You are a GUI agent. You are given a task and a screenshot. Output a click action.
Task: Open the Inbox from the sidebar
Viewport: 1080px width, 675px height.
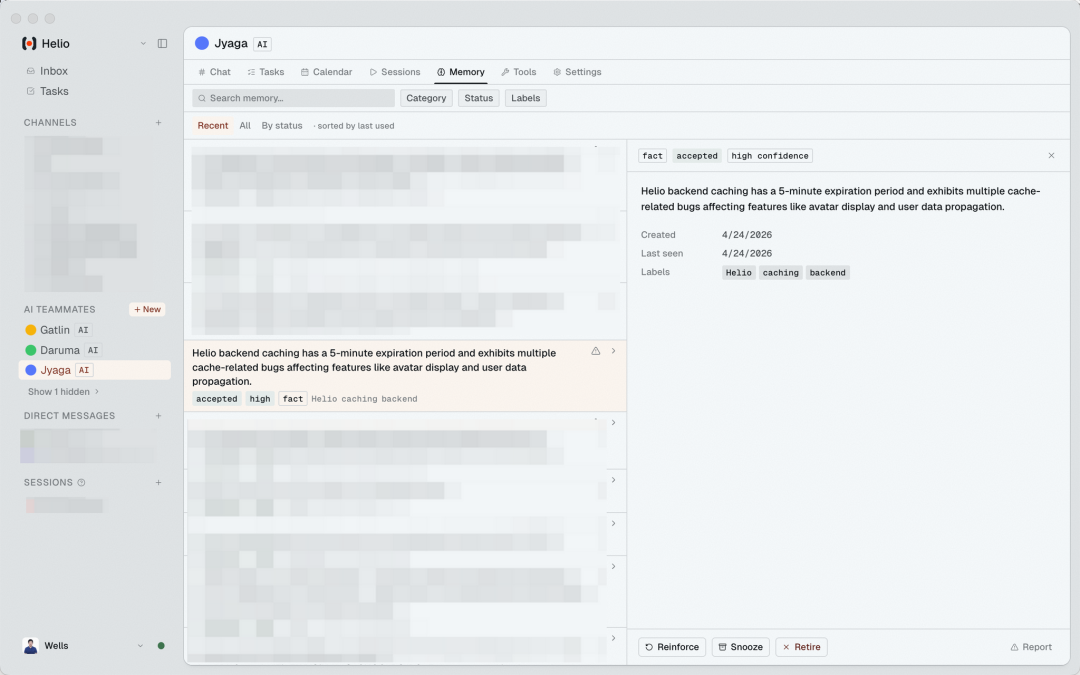tap(53, 71)
